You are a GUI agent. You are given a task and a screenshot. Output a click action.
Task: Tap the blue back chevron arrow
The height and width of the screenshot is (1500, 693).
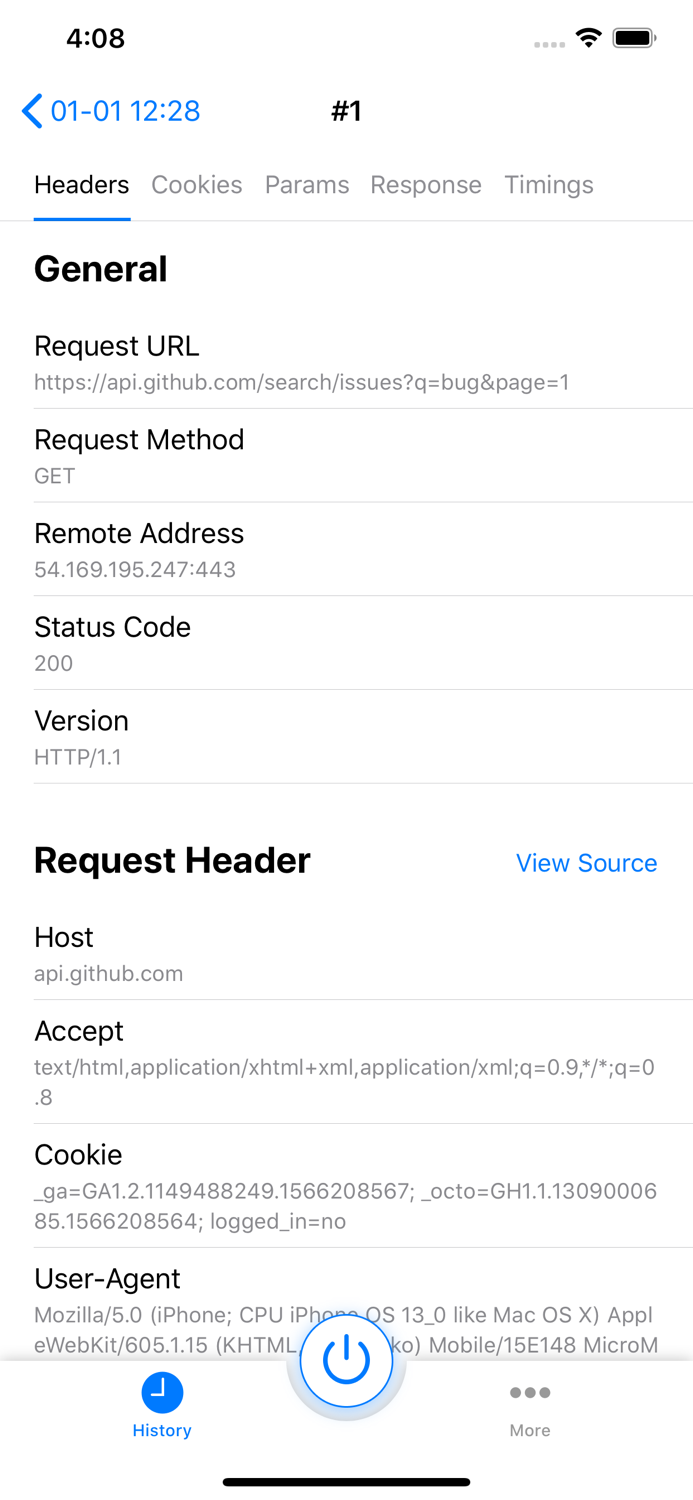coord(31,111)
